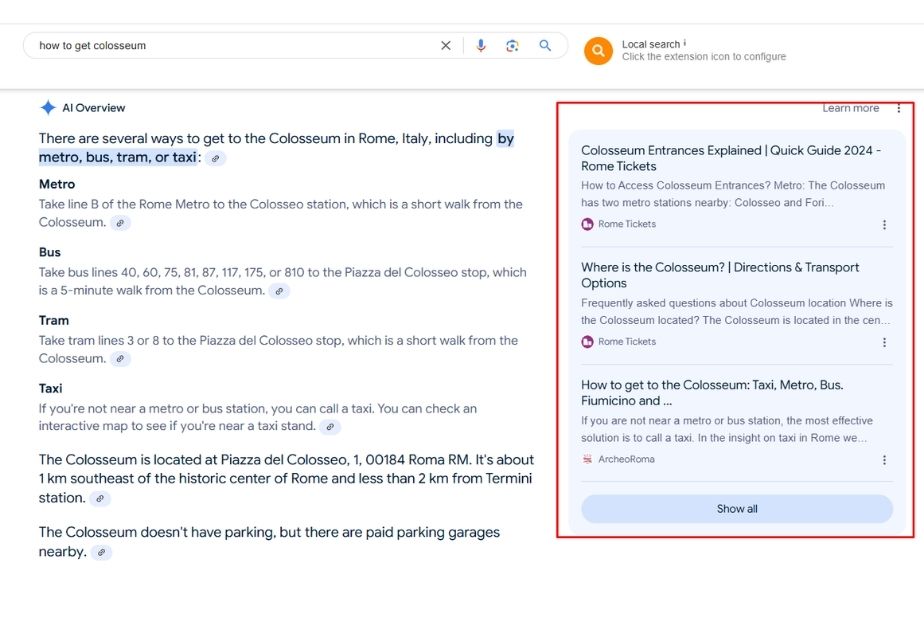Click the Learn more link
The image size is (924, 624).
[850, 108]
